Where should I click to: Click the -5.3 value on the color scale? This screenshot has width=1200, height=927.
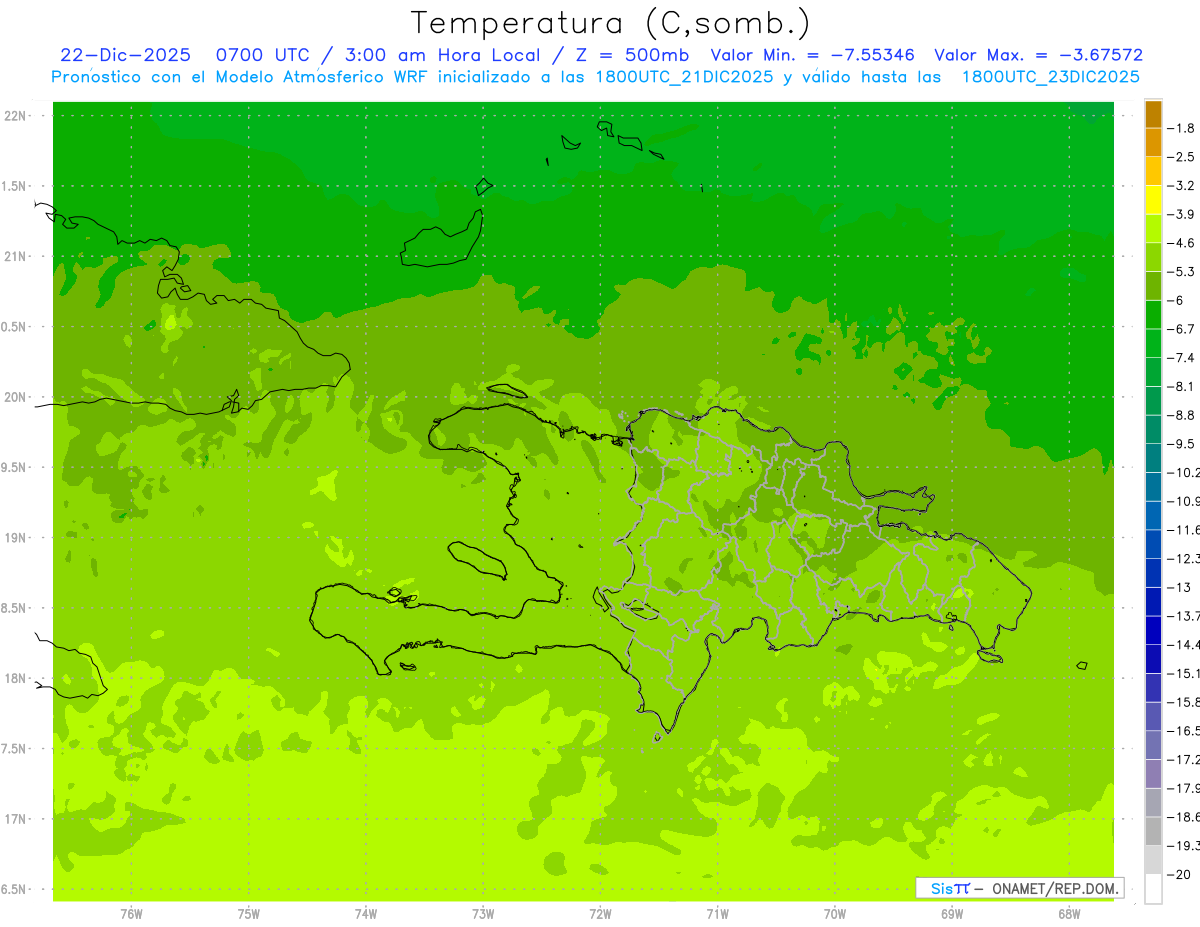[x=1182, y=271]
